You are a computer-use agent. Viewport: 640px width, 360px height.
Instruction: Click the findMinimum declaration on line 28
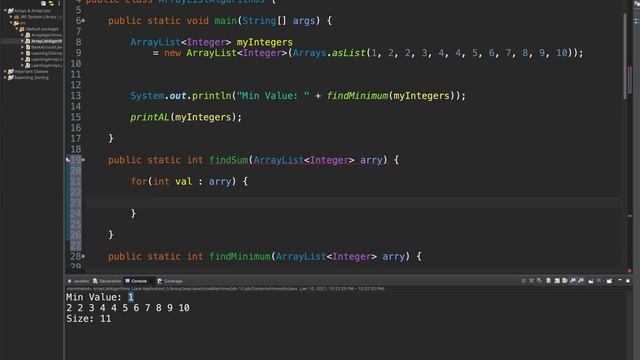[x=240, y=257]
